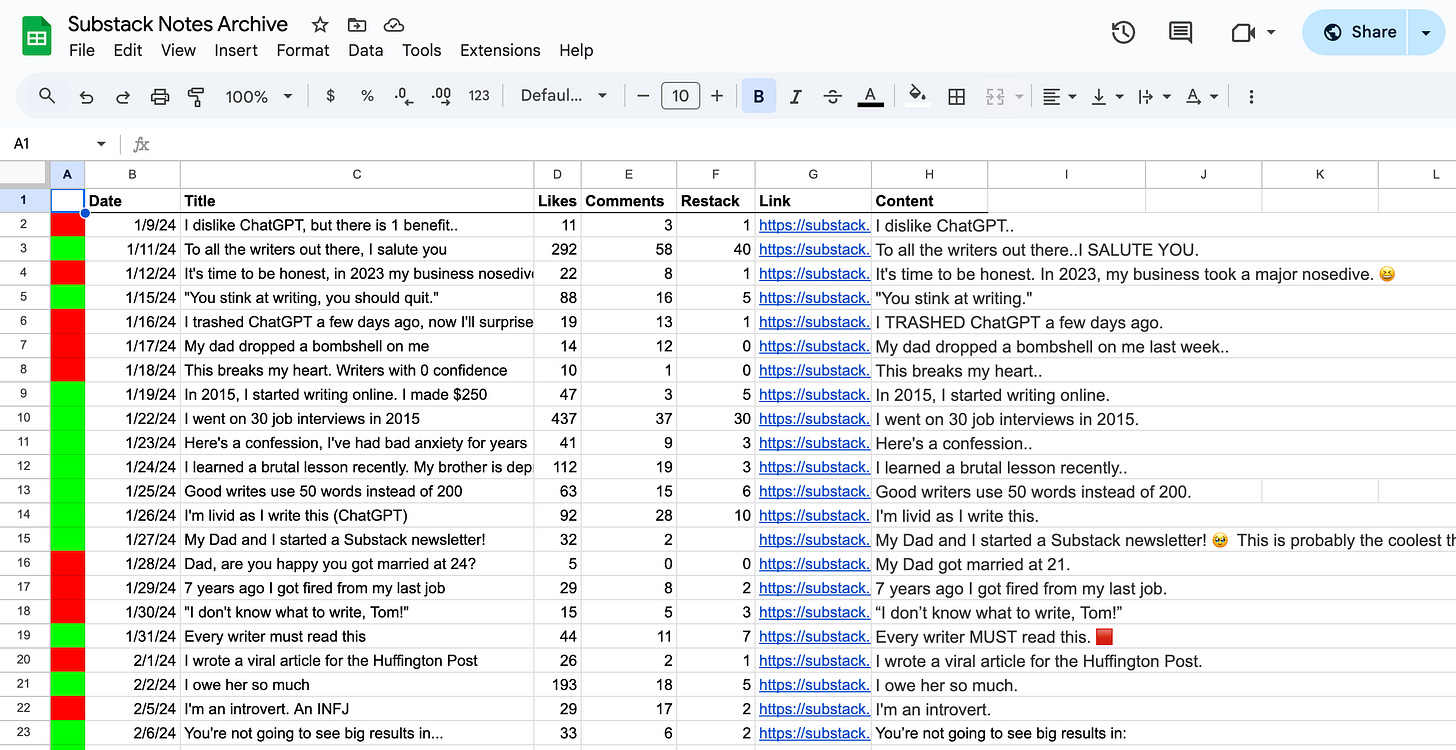The width and height of the screenshot is (1456, 750).
Task: Select the Restack header cell
Action: click(x=715, y=201)
